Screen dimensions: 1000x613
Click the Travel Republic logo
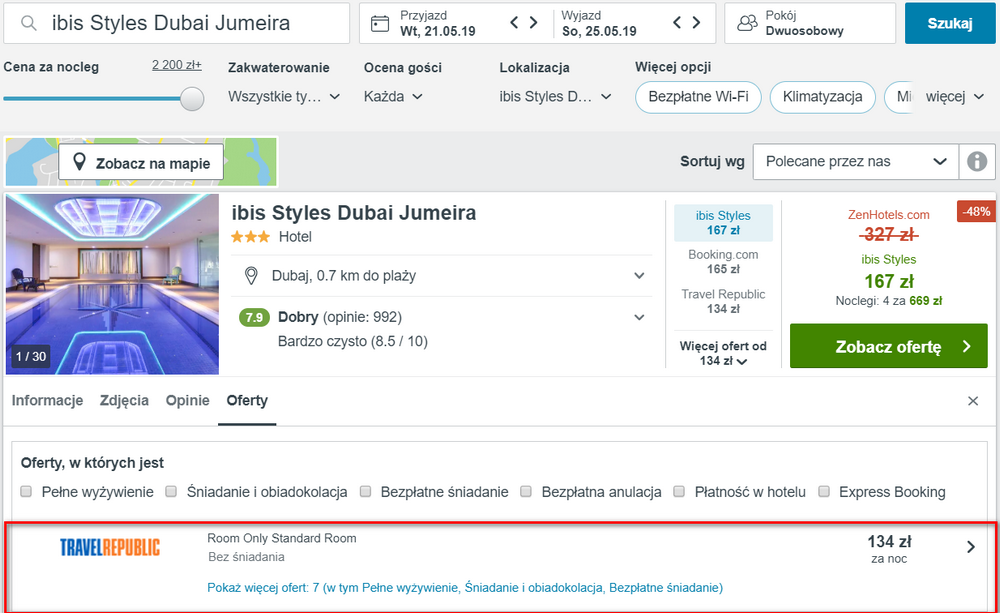[110, 547]
